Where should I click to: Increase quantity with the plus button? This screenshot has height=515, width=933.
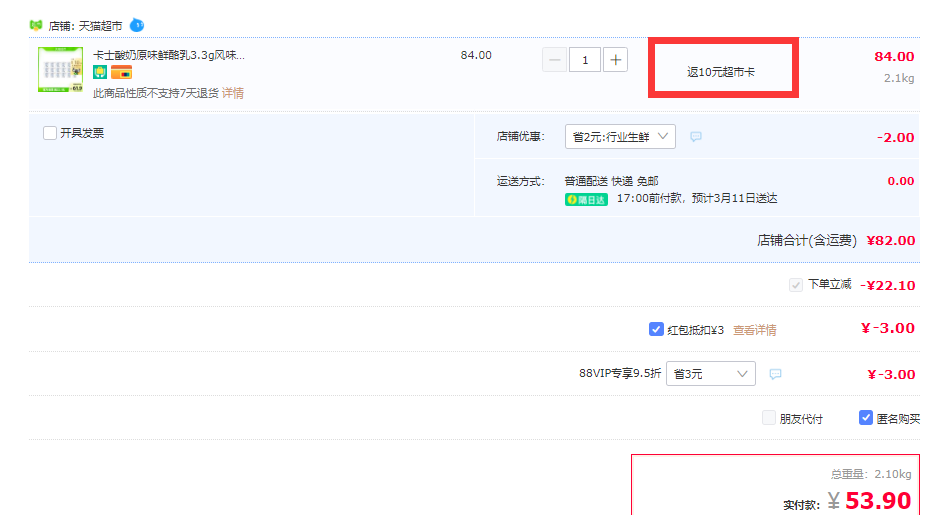tap(615, 59)
